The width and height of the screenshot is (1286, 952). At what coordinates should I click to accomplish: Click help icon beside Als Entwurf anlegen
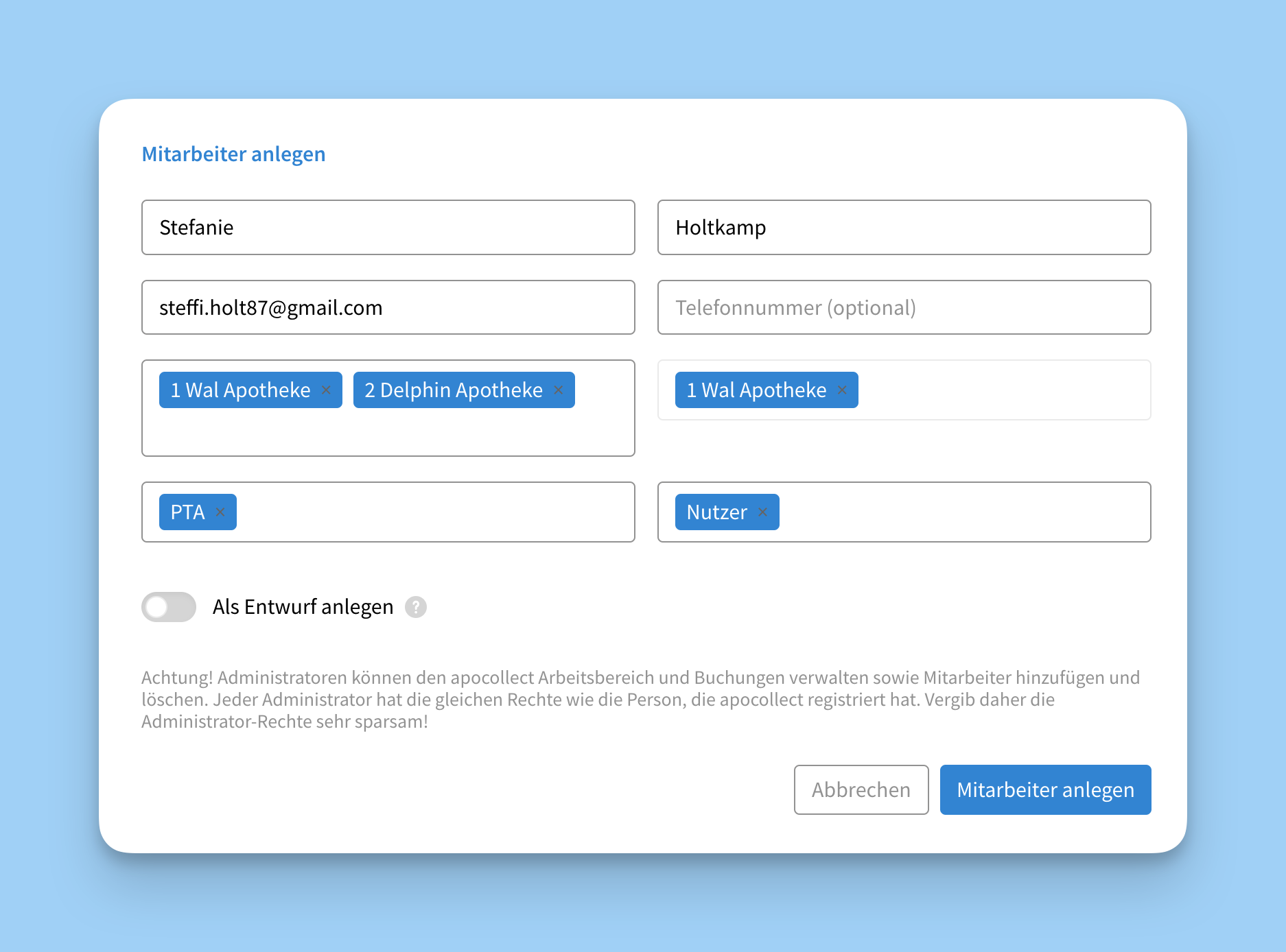416,607
